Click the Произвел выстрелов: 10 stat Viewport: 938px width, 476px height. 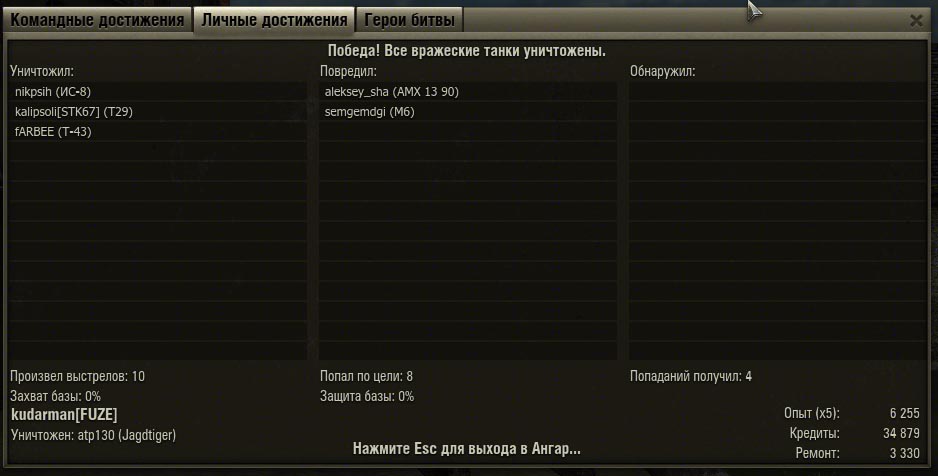[77, 376]
